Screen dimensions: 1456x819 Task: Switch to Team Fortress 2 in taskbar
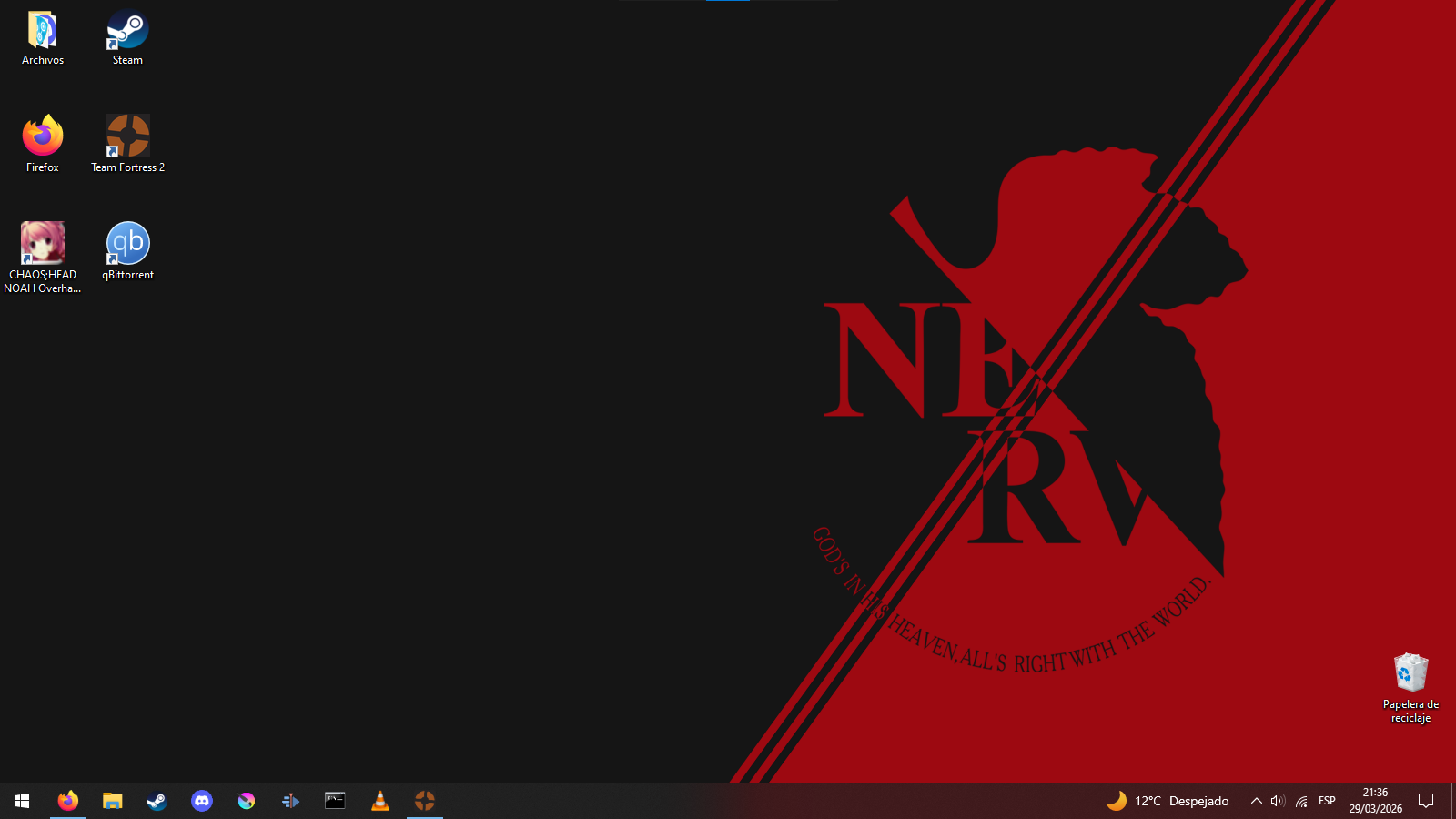pos(425,801)
